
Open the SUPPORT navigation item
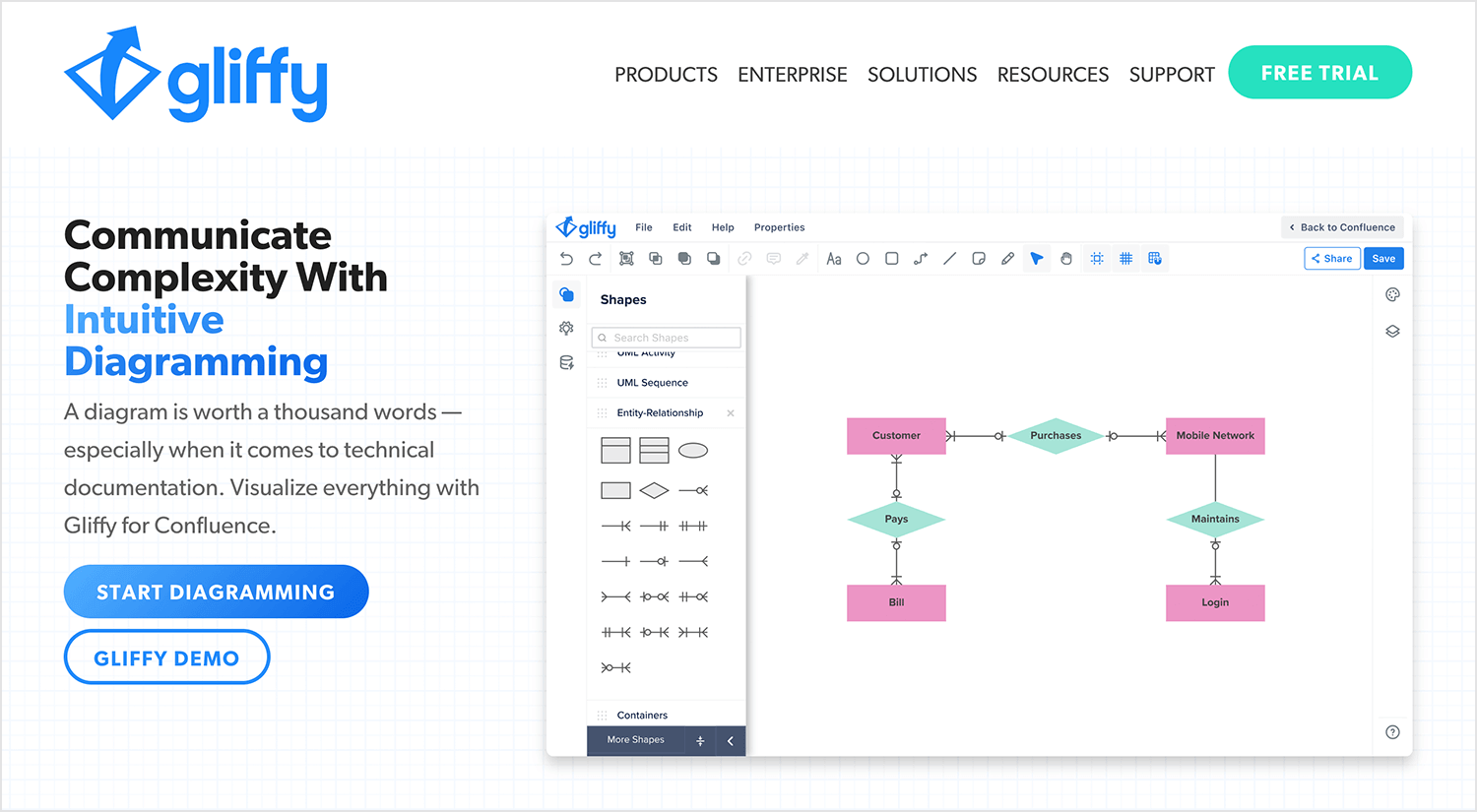click(1172, 75)
